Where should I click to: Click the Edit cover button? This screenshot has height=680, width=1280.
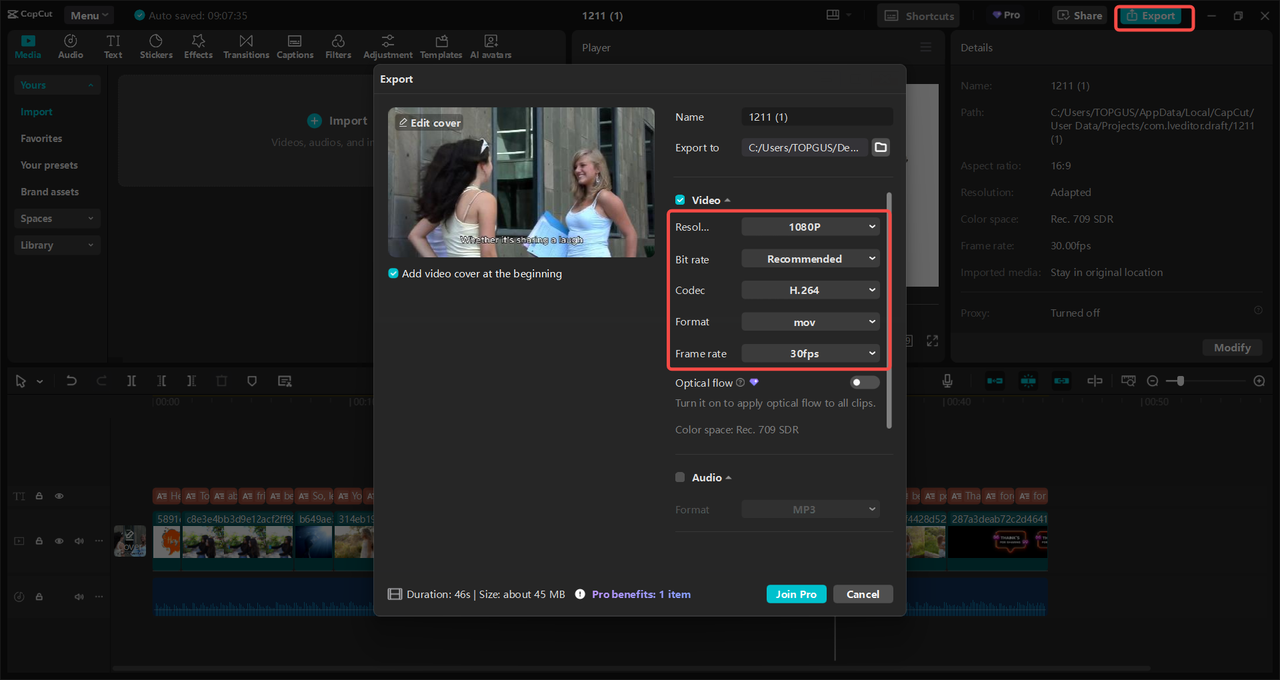(430, 123)
